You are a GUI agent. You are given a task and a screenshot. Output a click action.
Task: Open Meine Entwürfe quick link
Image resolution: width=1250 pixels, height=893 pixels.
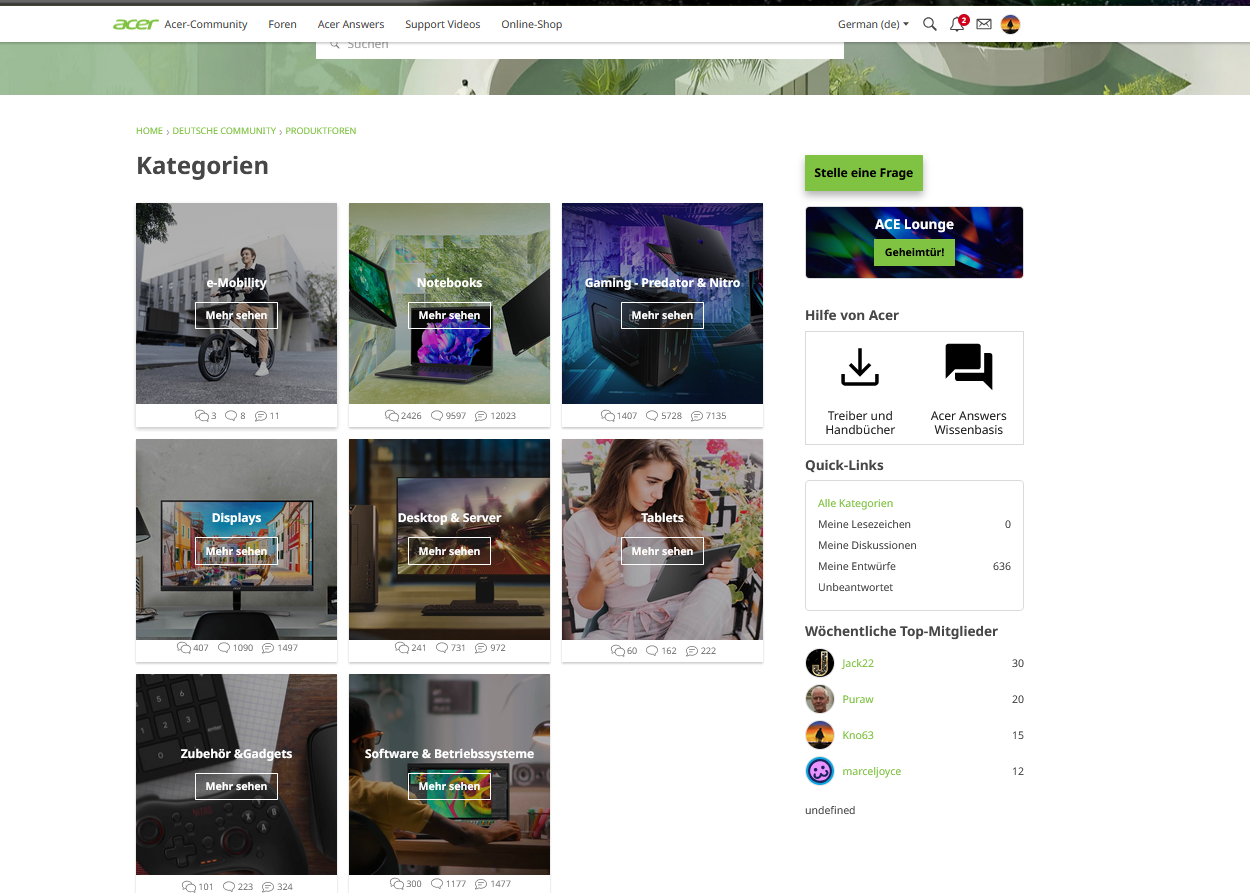(857, 567)
